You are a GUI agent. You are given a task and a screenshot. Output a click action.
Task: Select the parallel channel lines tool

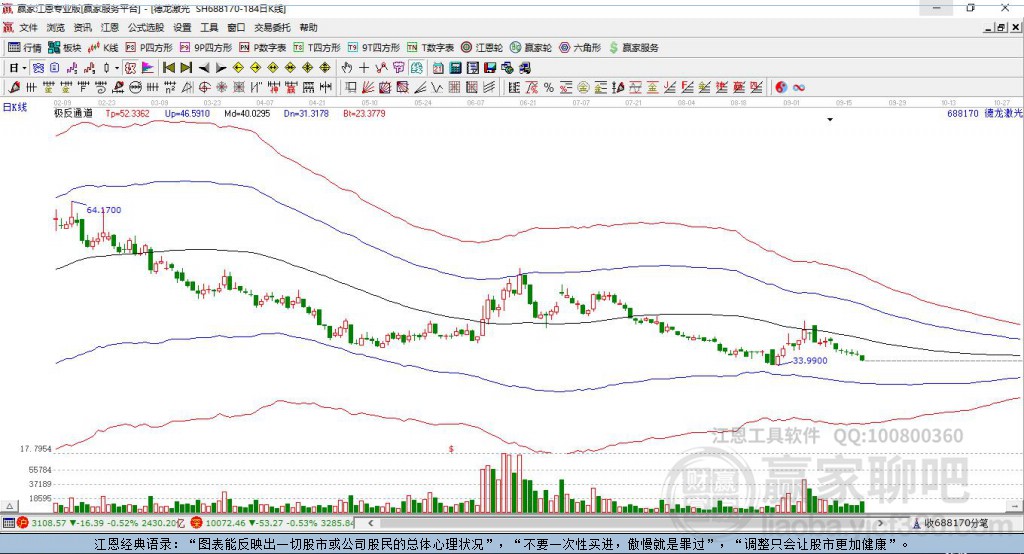[x=488, y=88]
